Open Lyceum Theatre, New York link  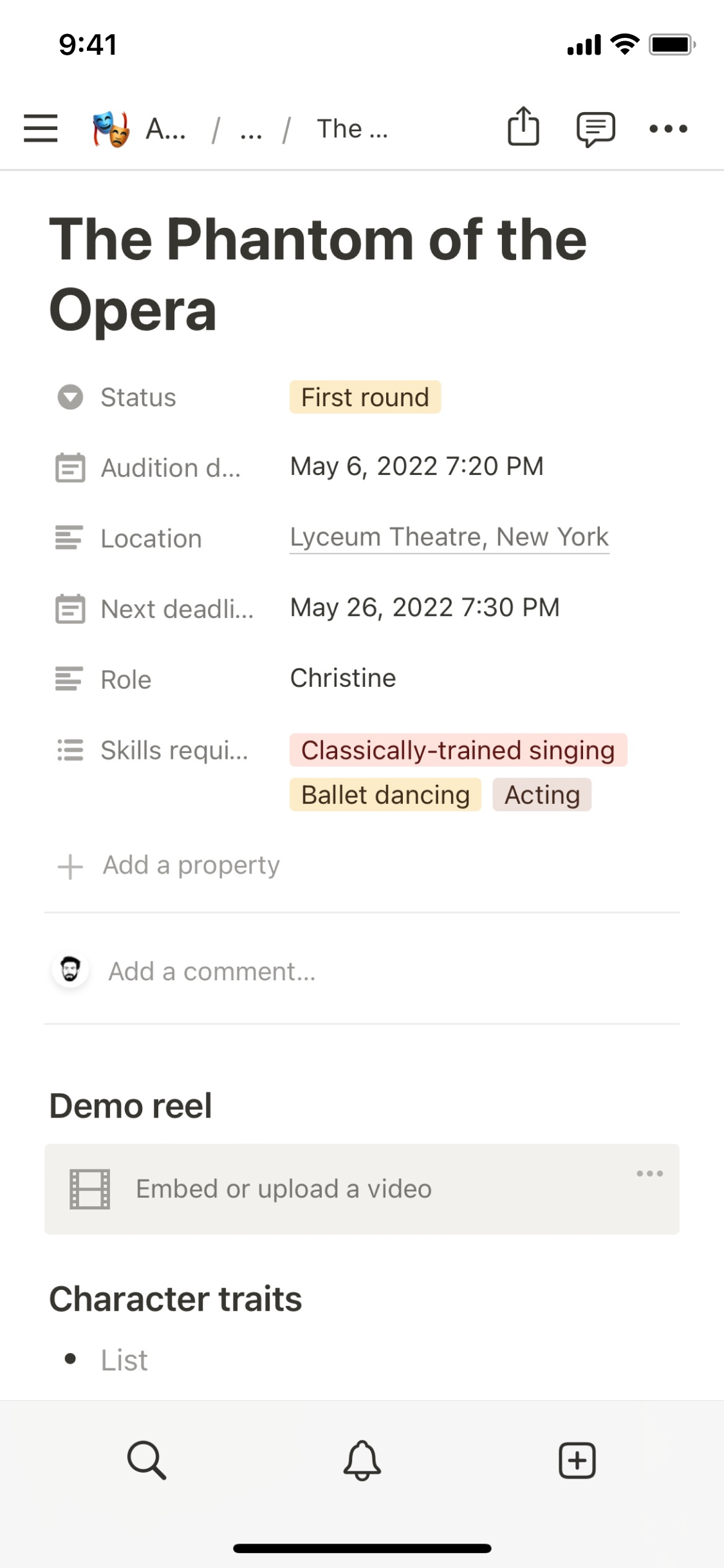point(449,537)
